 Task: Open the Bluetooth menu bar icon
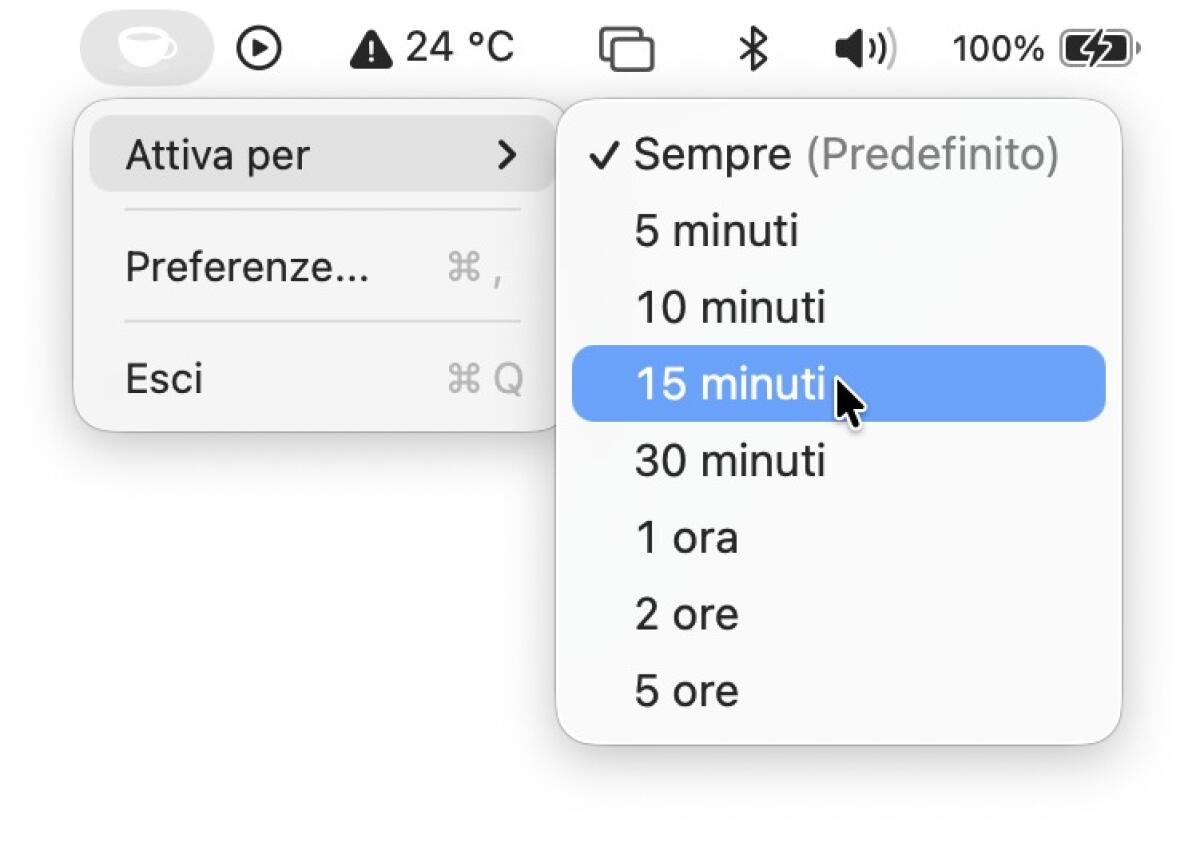(x=752, y=46)
